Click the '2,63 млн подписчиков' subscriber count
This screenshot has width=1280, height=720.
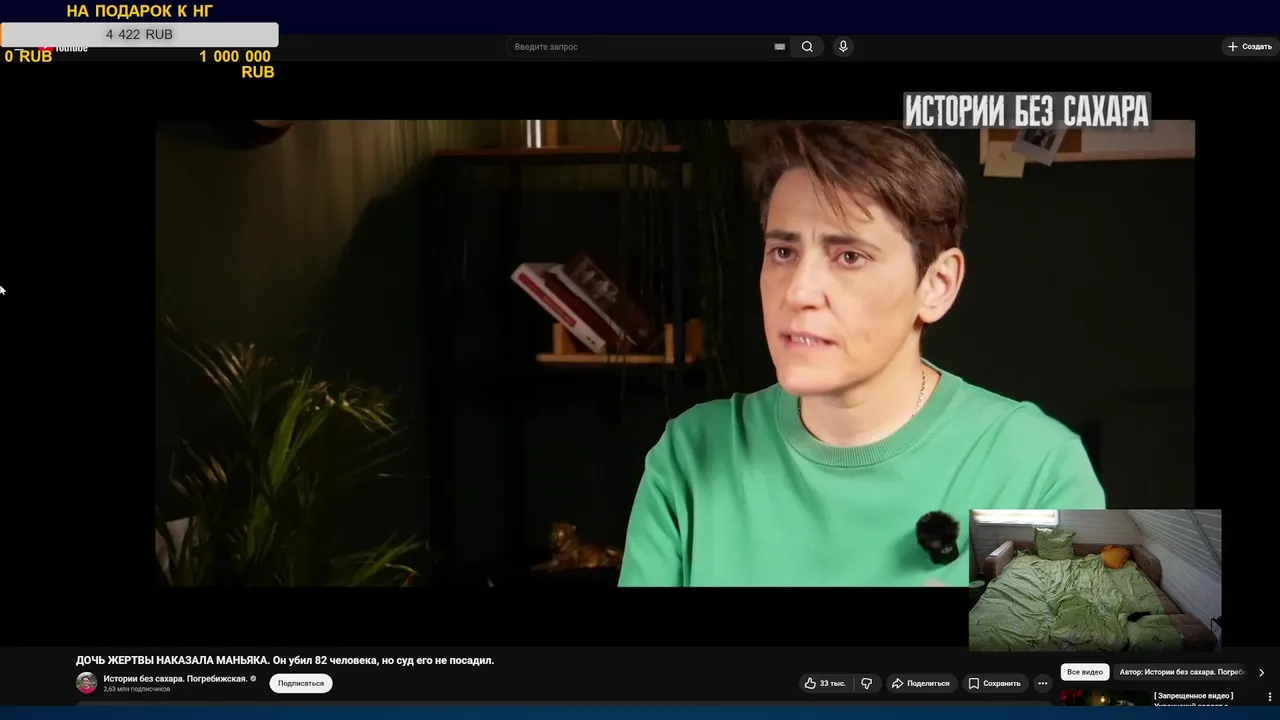[137, 690]
